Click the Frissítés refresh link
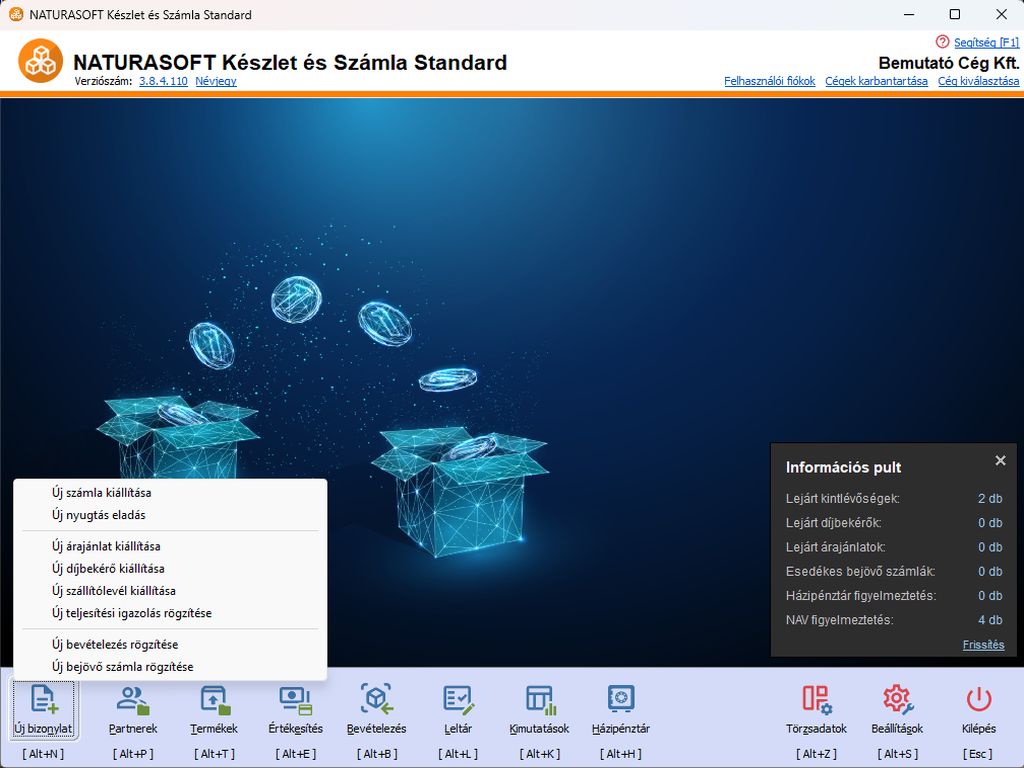1024x768 pixels. 983,645
